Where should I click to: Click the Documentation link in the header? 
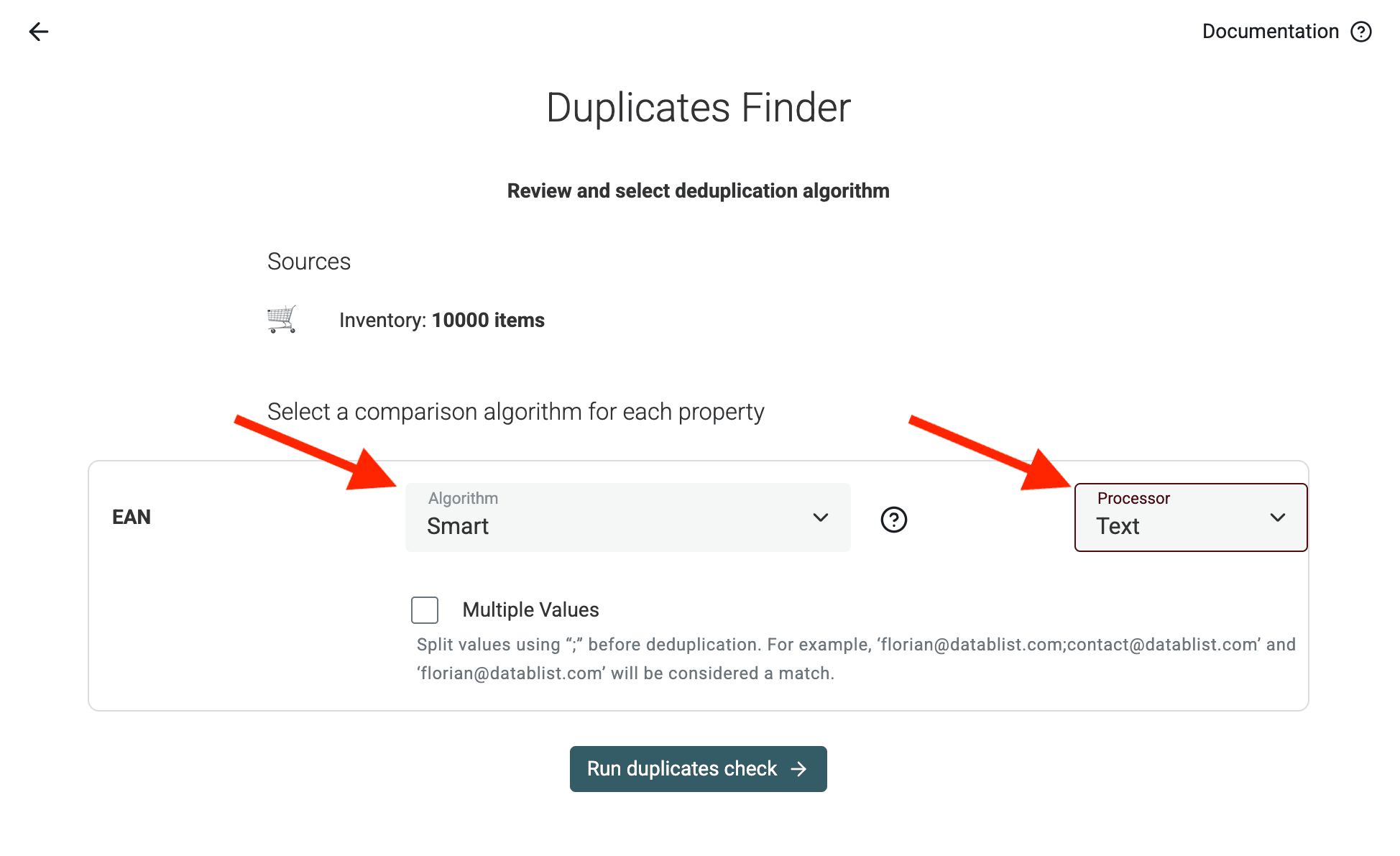pos(1271,32)
